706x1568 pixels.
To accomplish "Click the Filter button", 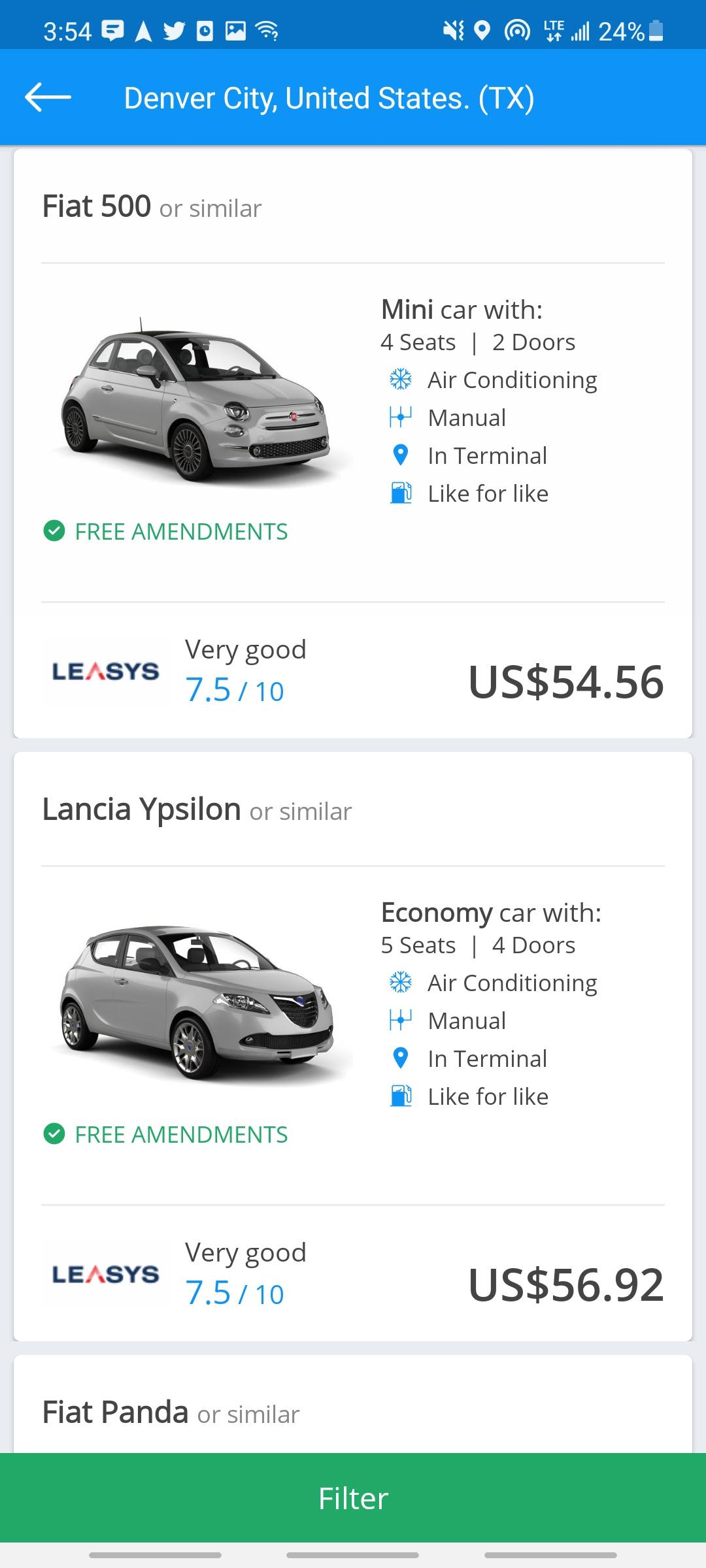I will pos(353,1497).
